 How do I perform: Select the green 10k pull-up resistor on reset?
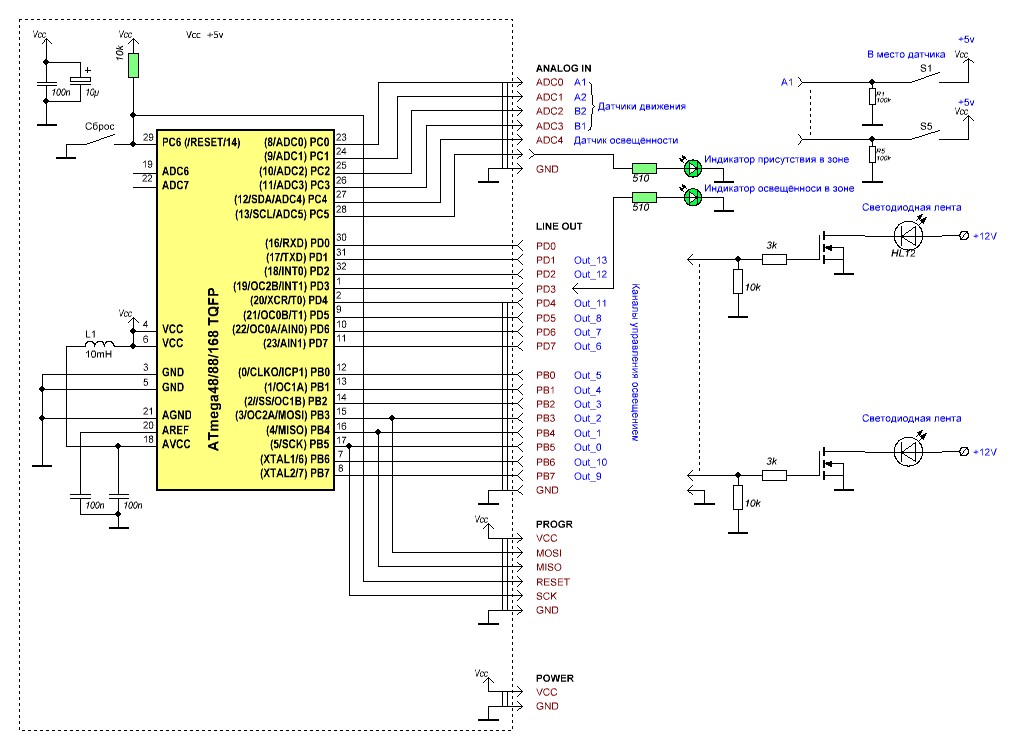click(x=134, y=66)
